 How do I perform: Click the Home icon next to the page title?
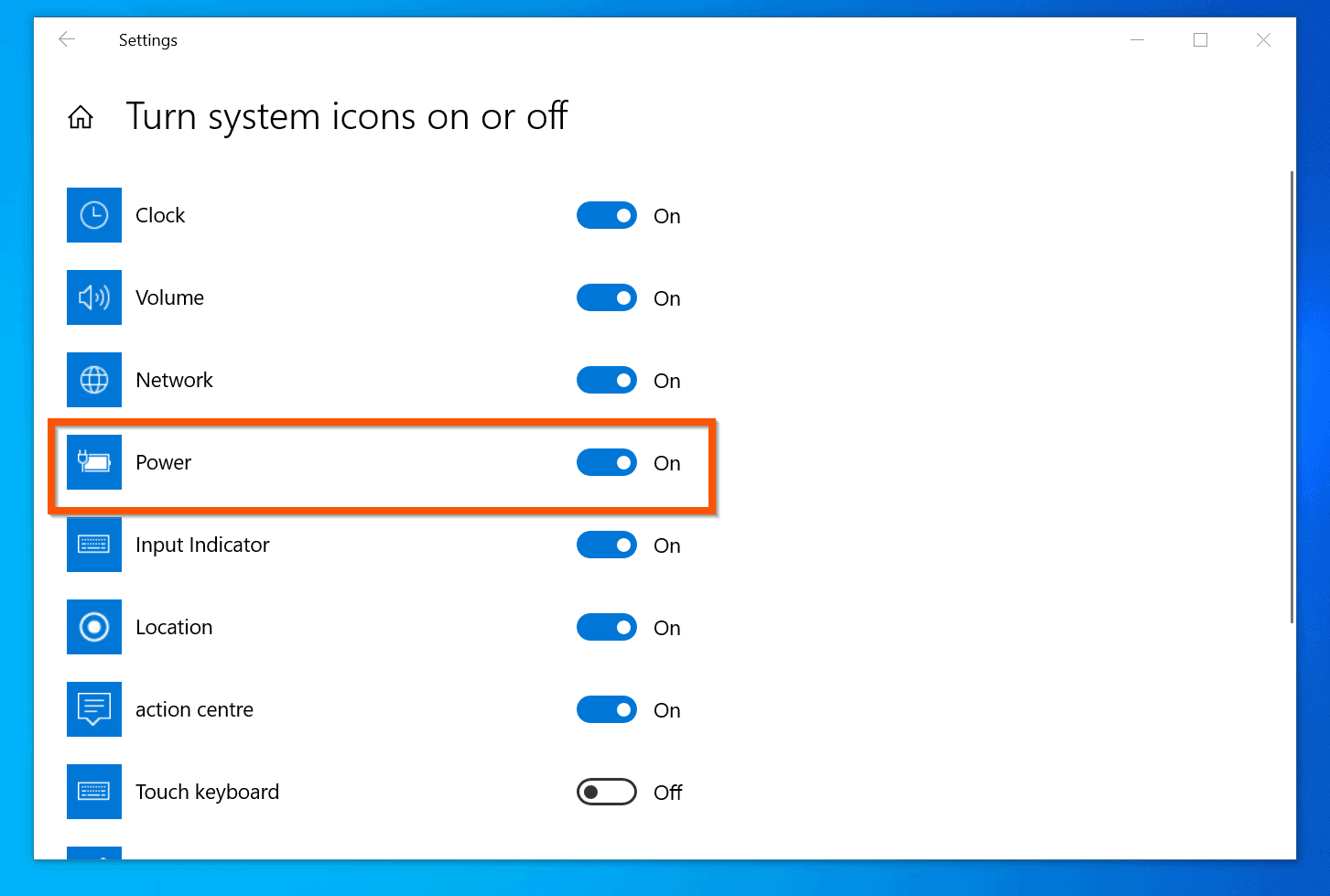coord(81,116)
